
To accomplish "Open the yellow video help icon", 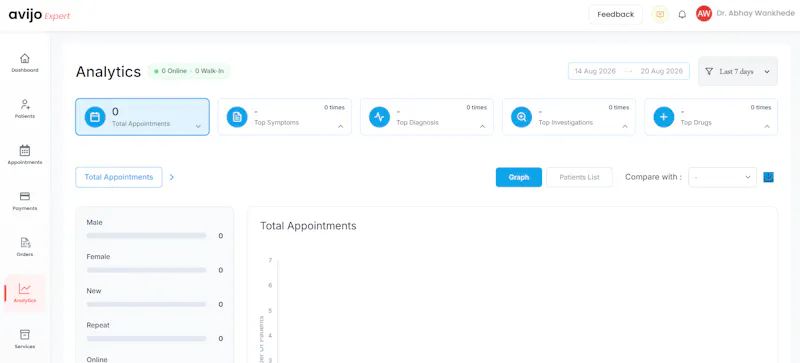I will 660,14.
